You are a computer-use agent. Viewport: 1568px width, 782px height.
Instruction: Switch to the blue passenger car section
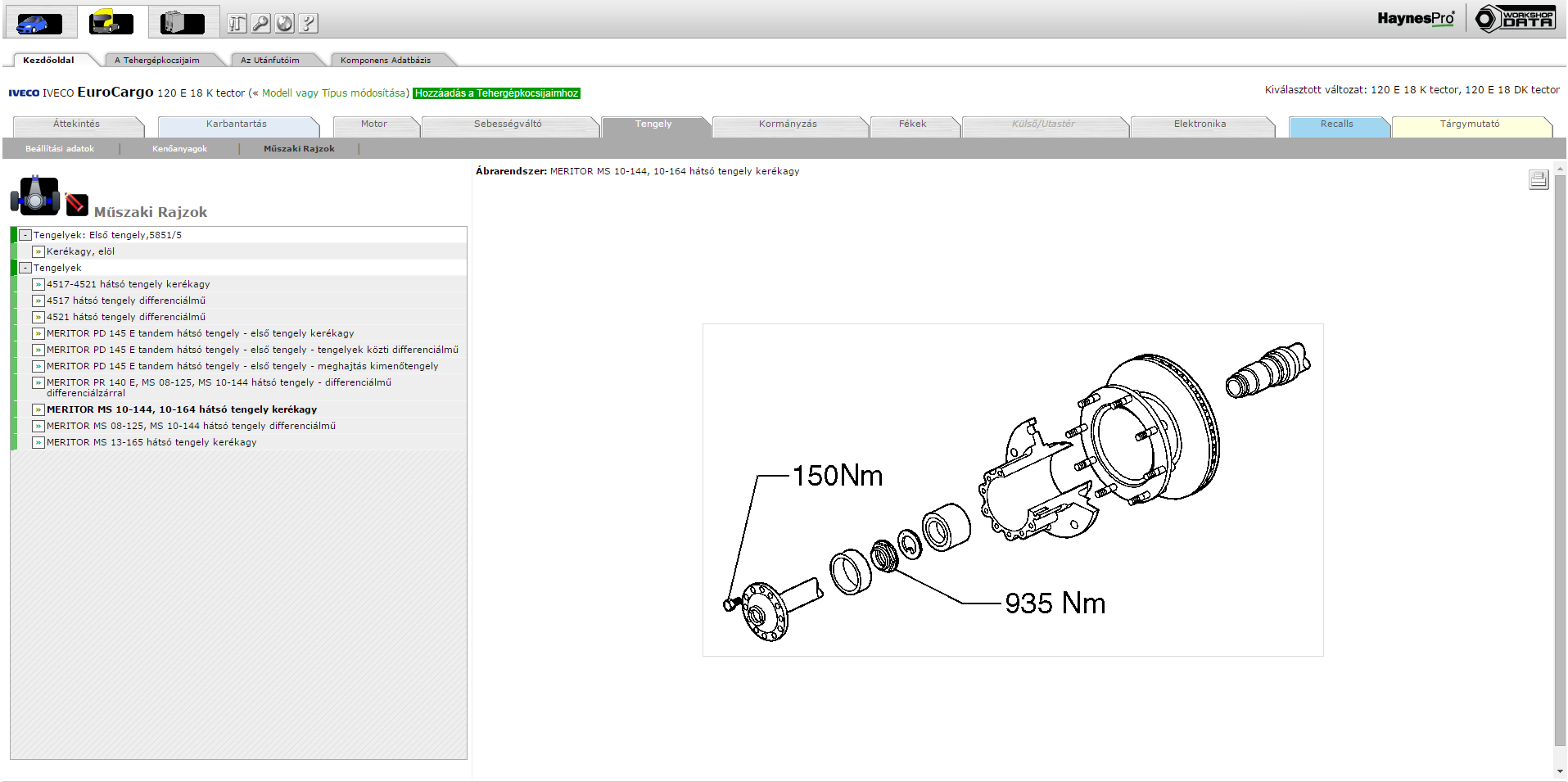39,23
